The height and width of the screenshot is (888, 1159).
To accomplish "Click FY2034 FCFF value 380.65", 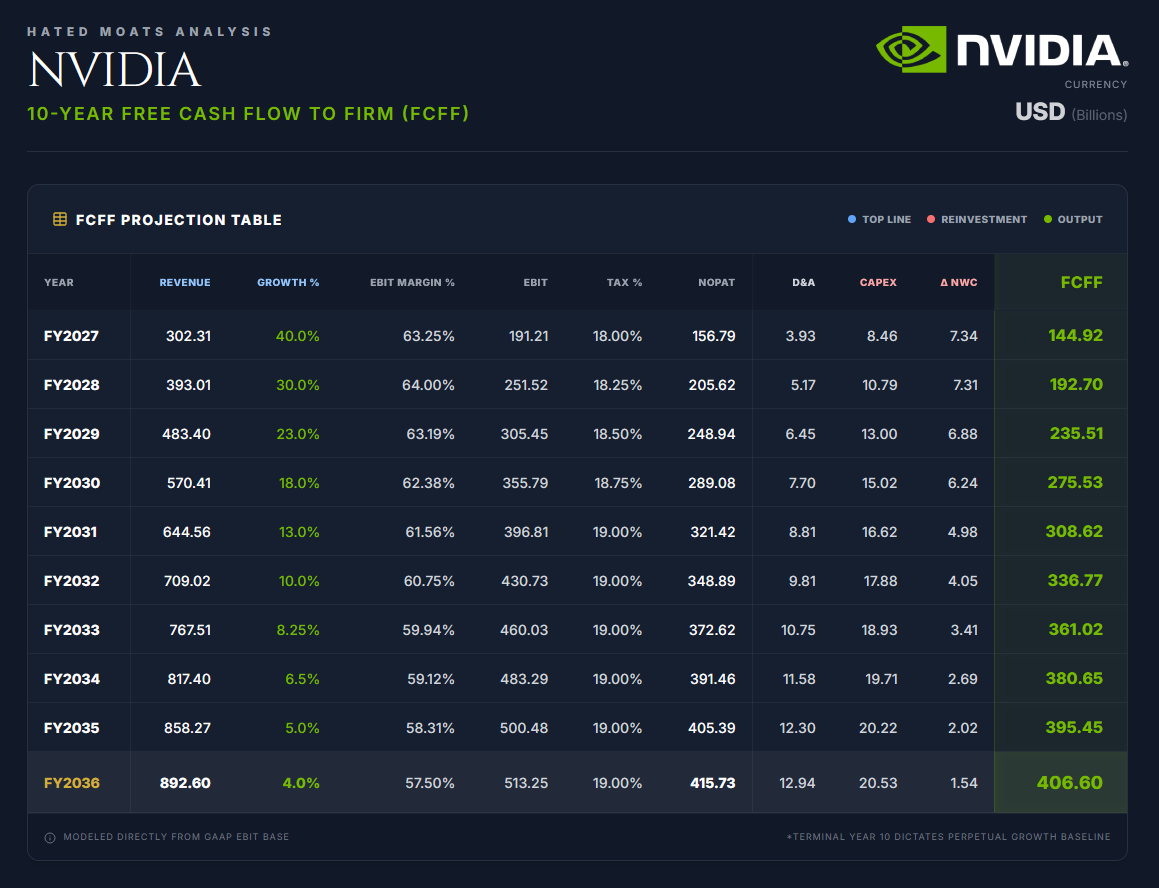I will click(x=1074, y=679).
